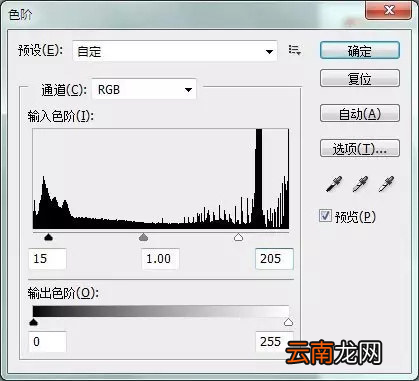Viewport: 419px width, 381px height.
Task: Click the input highlight field showing 205
Action: (x=274, y=259)
